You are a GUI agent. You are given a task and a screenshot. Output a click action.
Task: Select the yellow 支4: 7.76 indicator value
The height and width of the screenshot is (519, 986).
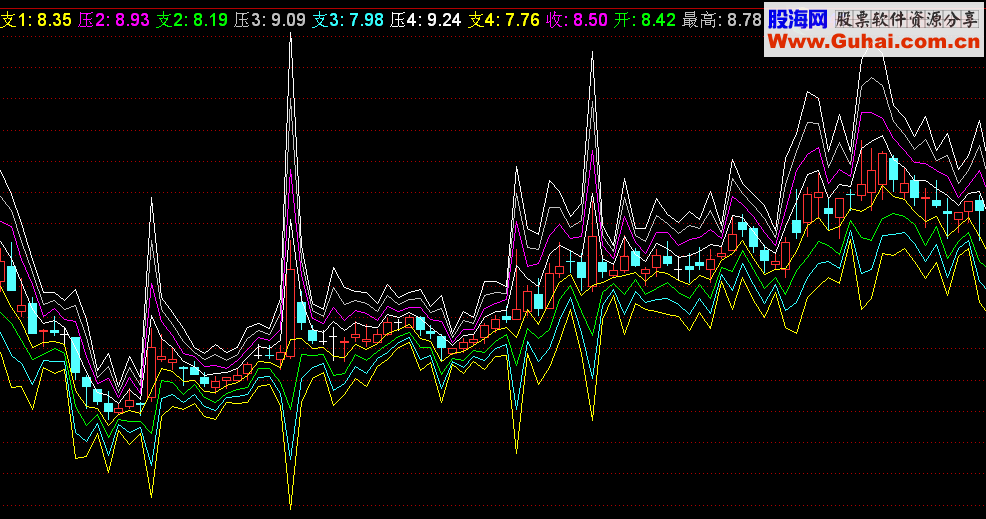pyautogui.click(x=504, y=20)
